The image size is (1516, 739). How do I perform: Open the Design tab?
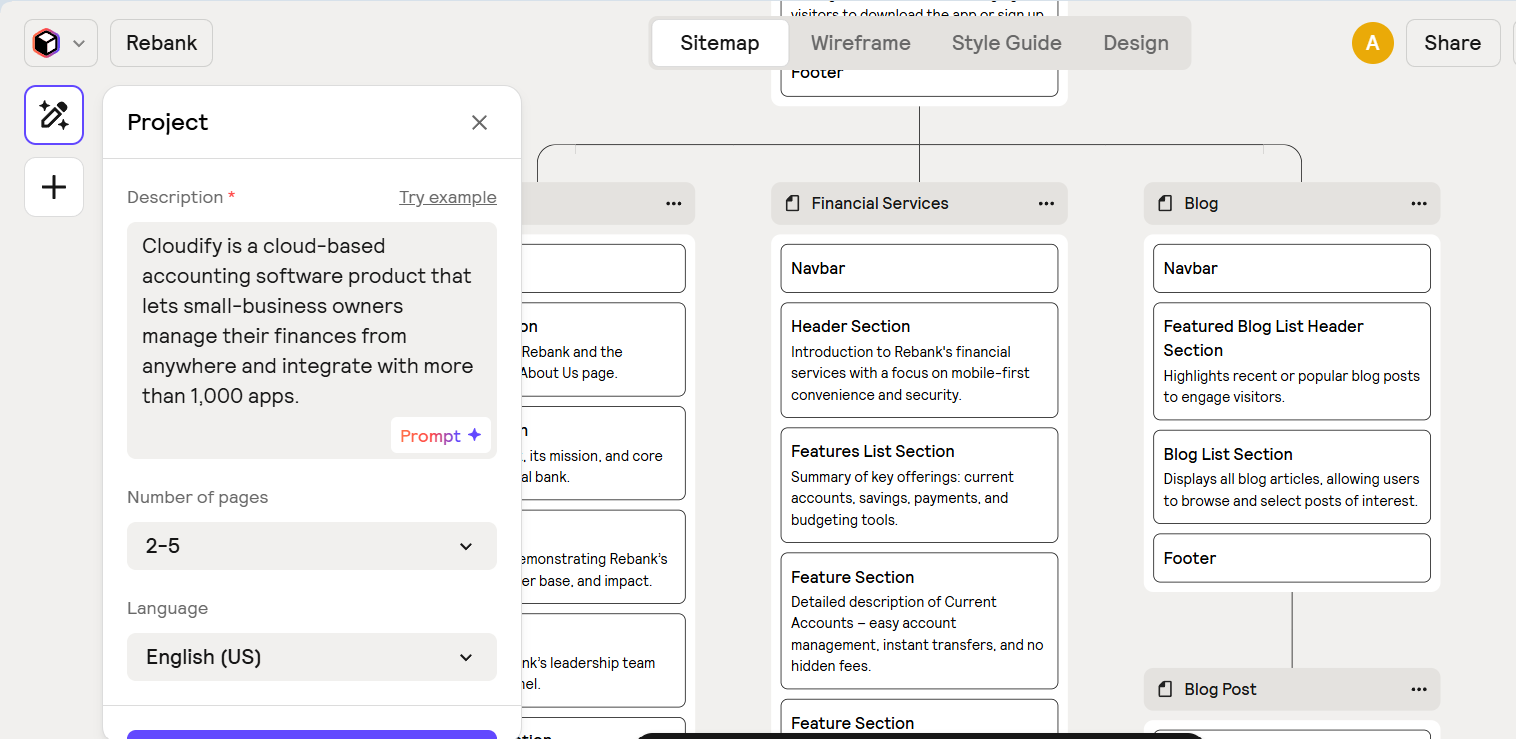[1136, 43]
